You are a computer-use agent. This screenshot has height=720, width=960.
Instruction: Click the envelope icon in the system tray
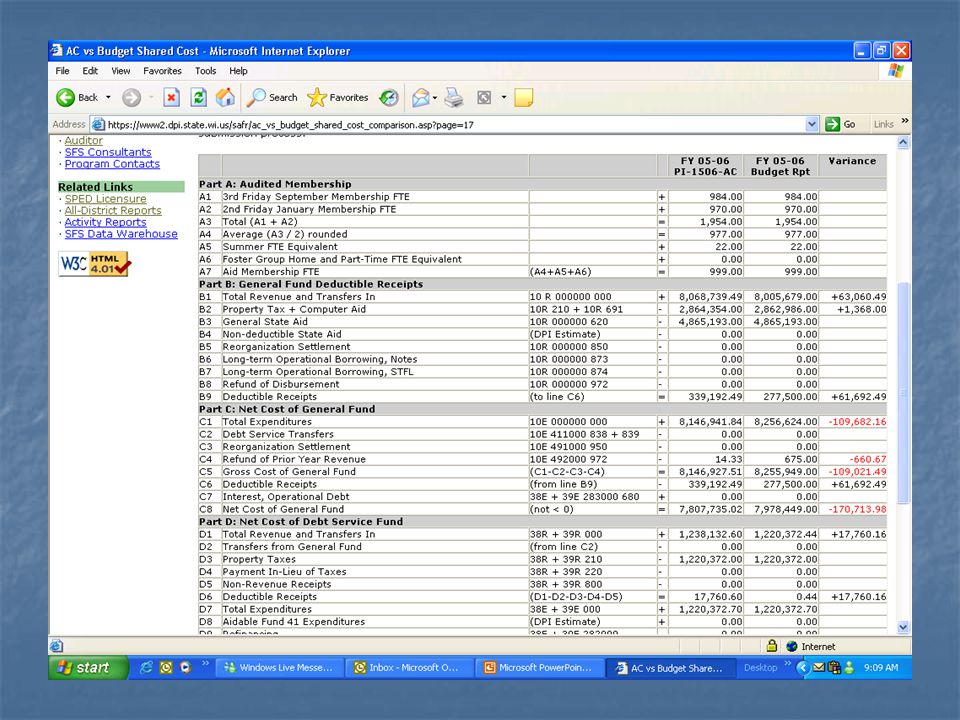[819, 667]
